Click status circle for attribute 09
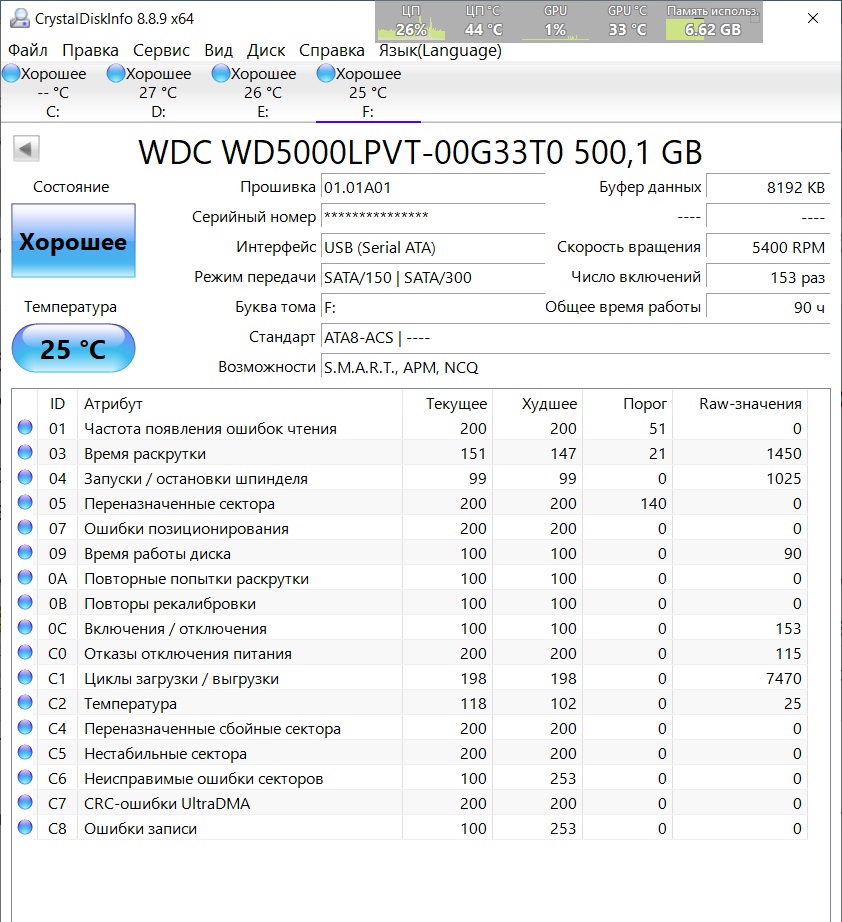The image size is (842, 922). pyautogui.click(x=25, y=552)
